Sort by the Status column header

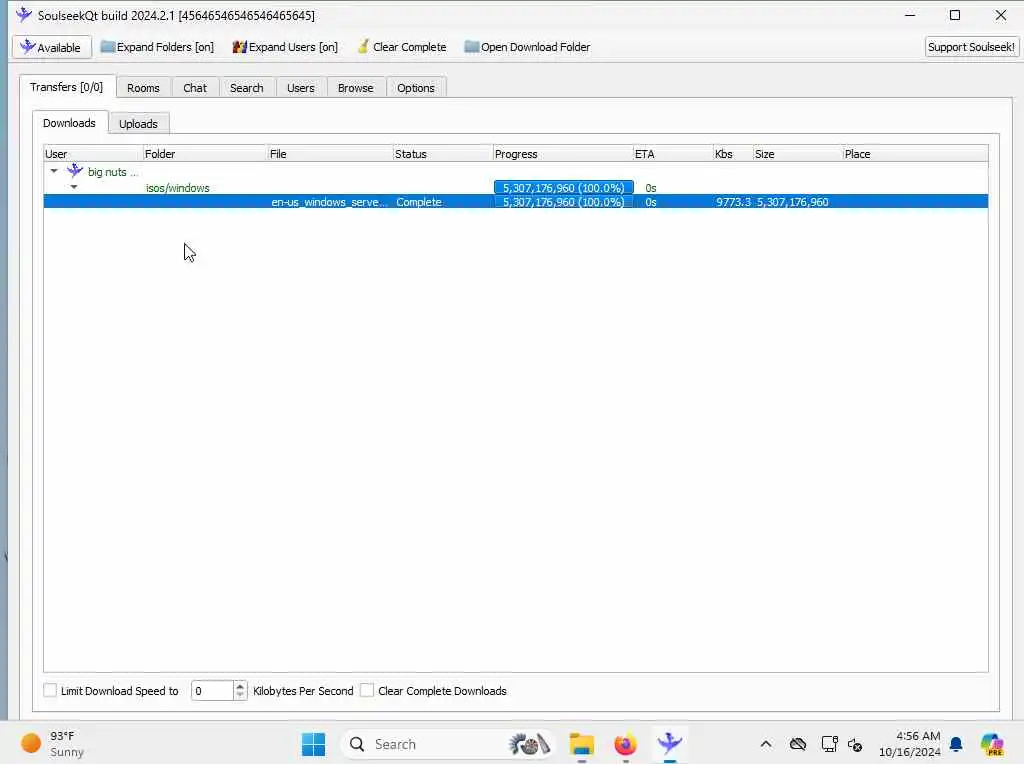[443, 153]
